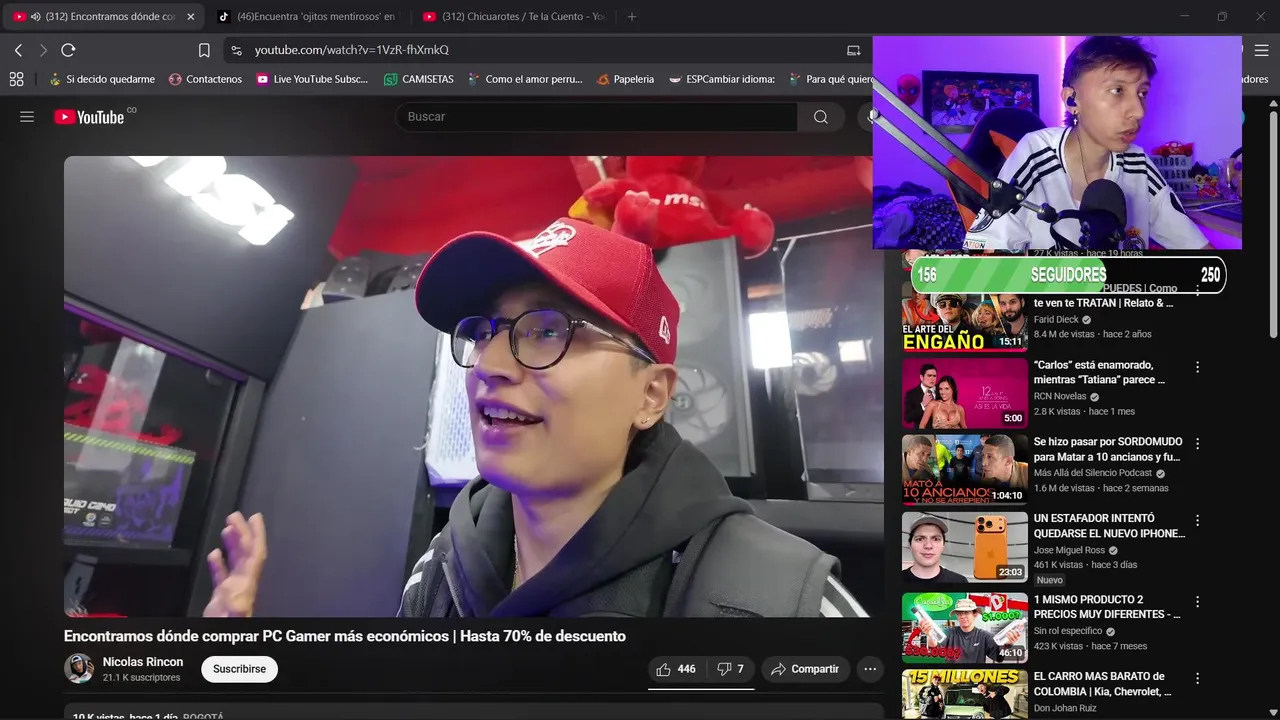Open the 46:10 product comparison thumbnail
This screenshot has height=720, width=1280.
tap(965, 628)
